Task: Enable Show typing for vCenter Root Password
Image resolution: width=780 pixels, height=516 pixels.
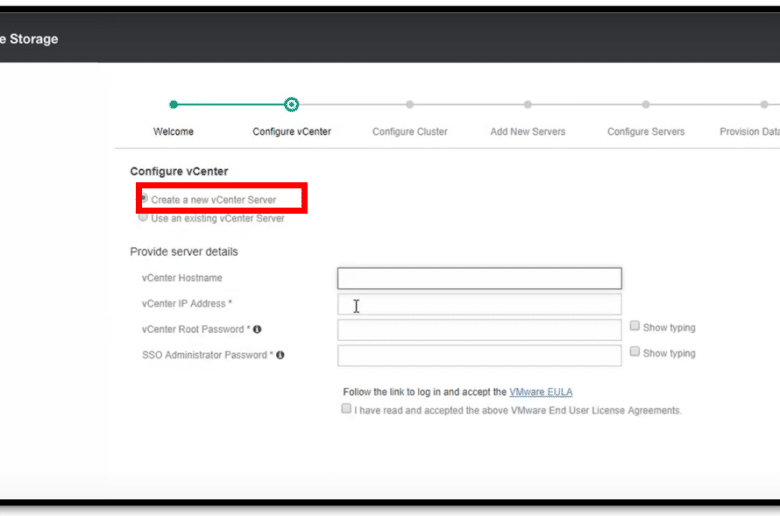Action: coord(634,326)
